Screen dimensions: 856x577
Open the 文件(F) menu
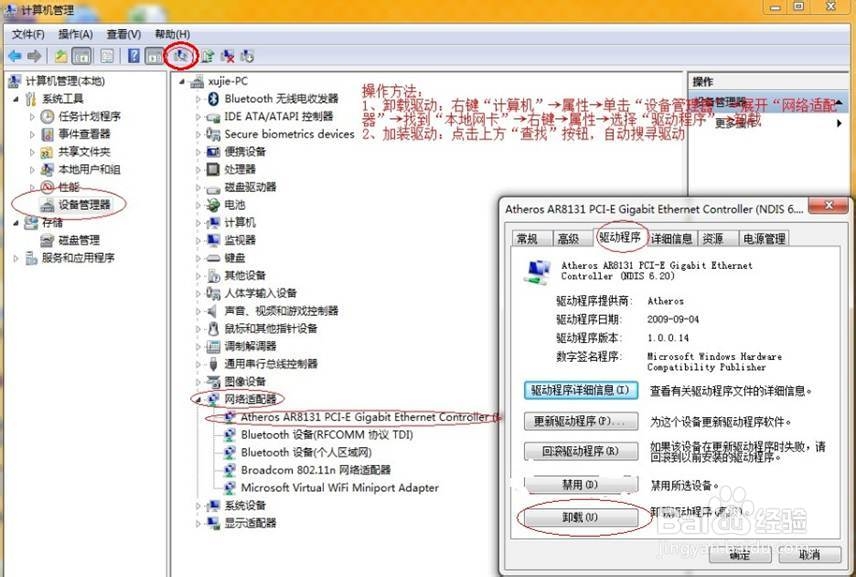28,34
